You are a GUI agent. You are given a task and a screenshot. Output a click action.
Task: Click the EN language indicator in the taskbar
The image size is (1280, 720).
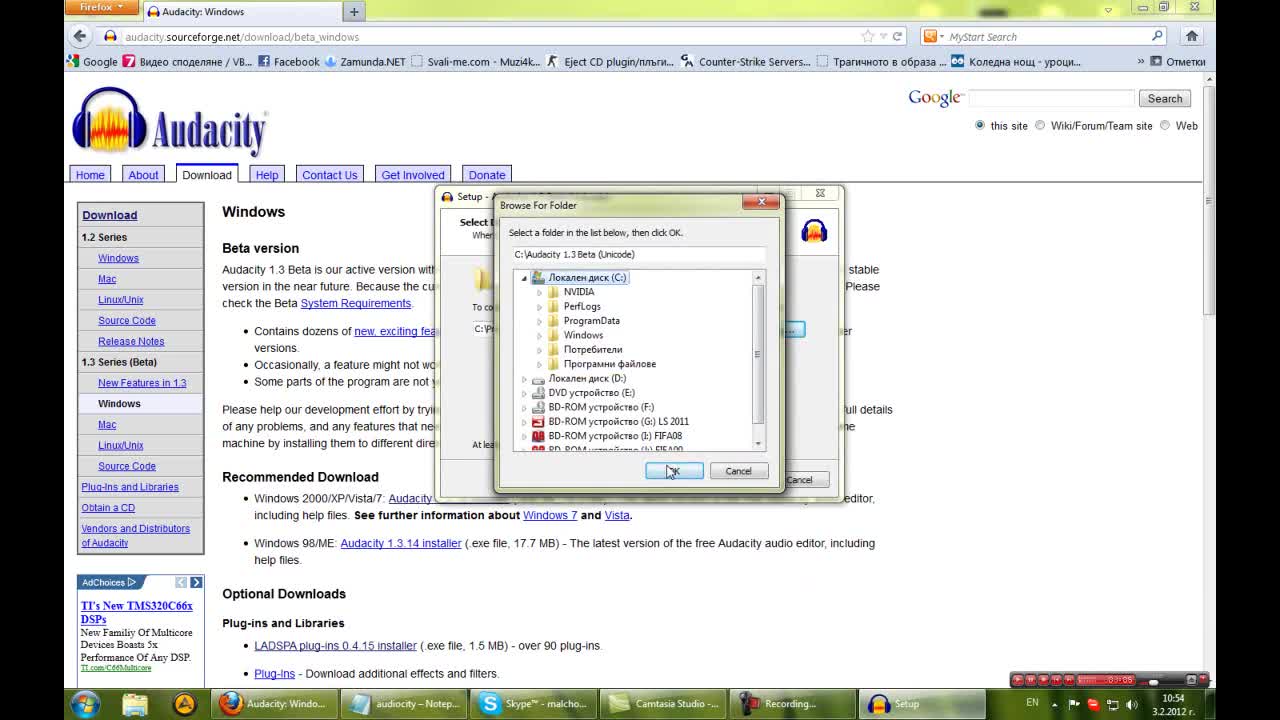tap(1033, 703)
